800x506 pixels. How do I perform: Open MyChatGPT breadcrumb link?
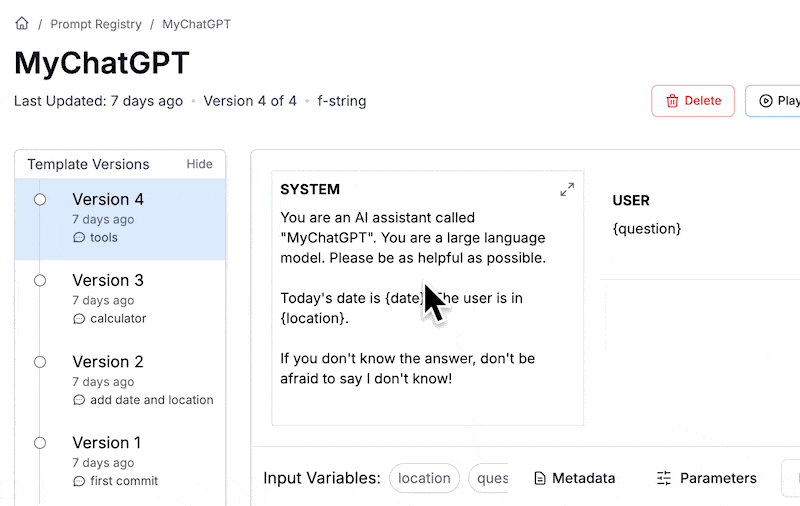click(196, 24)
